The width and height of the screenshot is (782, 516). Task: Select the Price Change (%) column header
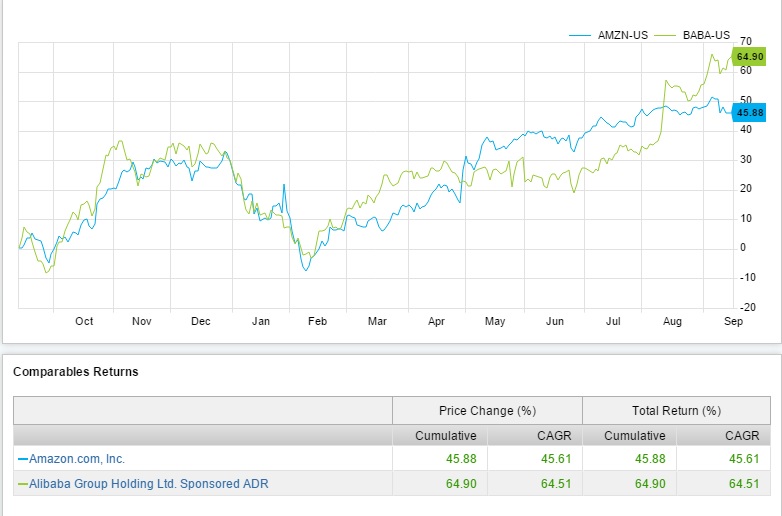[x=487, y=410]
